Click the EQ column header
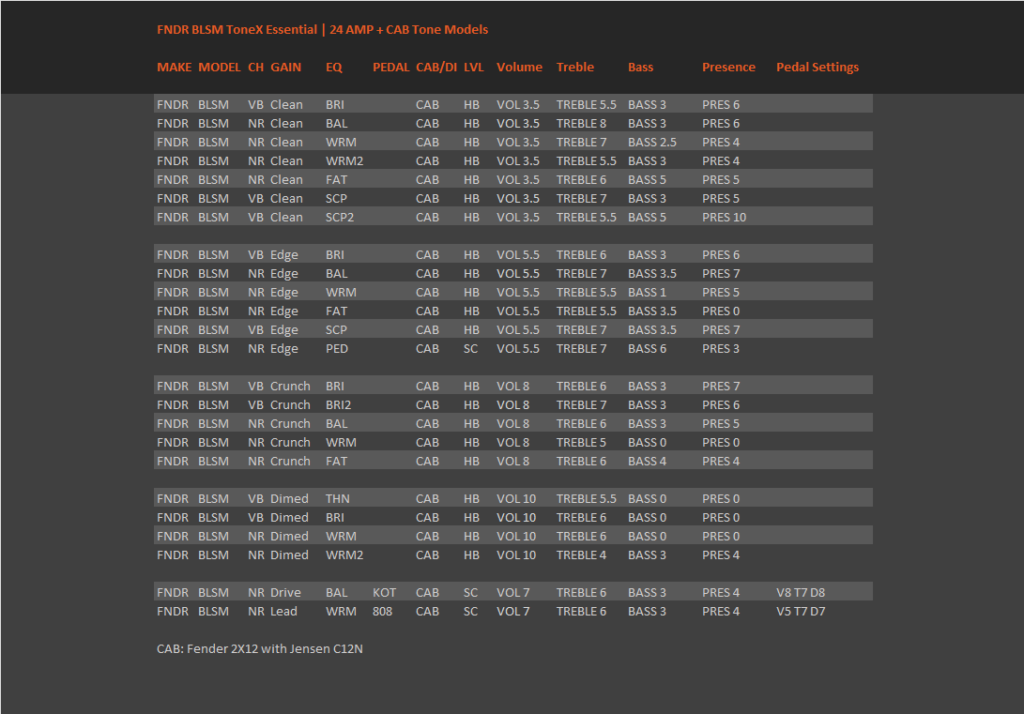Viewport: 1024px width, 714px height. (334, 67)
